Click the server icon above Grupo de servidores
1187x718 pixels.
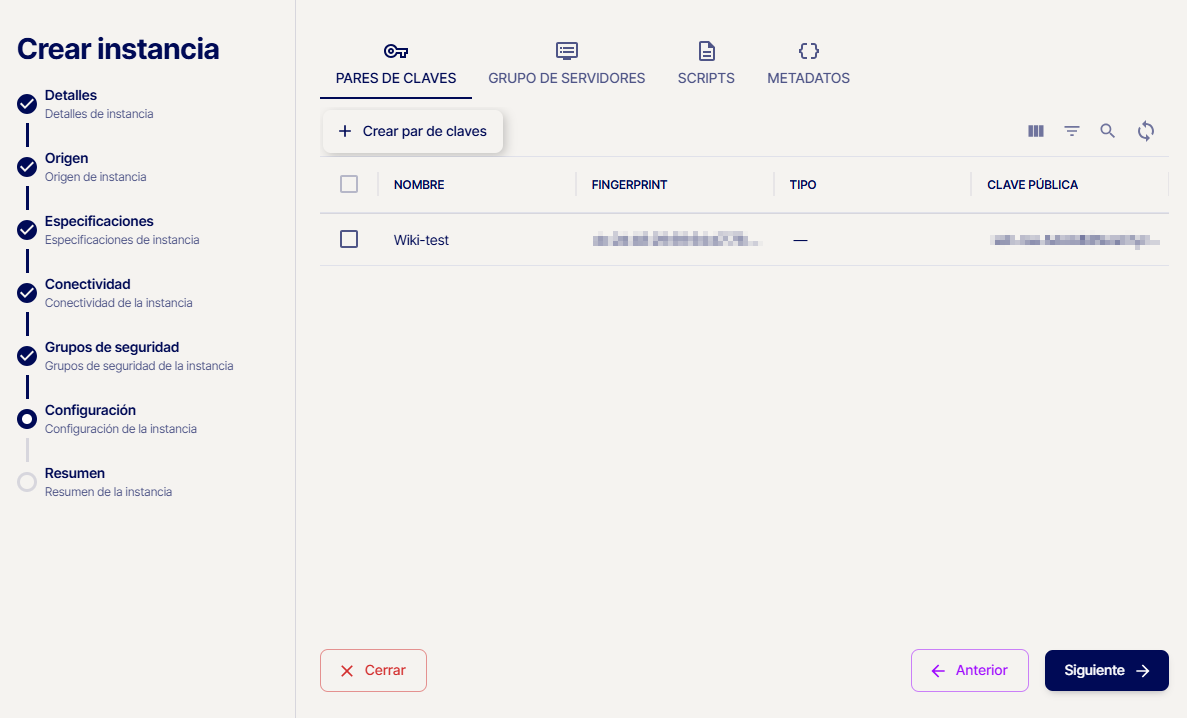[567, 51]
